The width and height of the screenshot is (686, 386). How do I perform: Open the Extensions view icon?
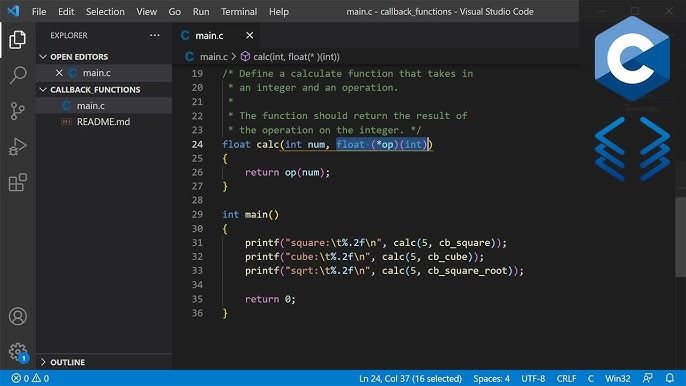(x=18, y=182)
